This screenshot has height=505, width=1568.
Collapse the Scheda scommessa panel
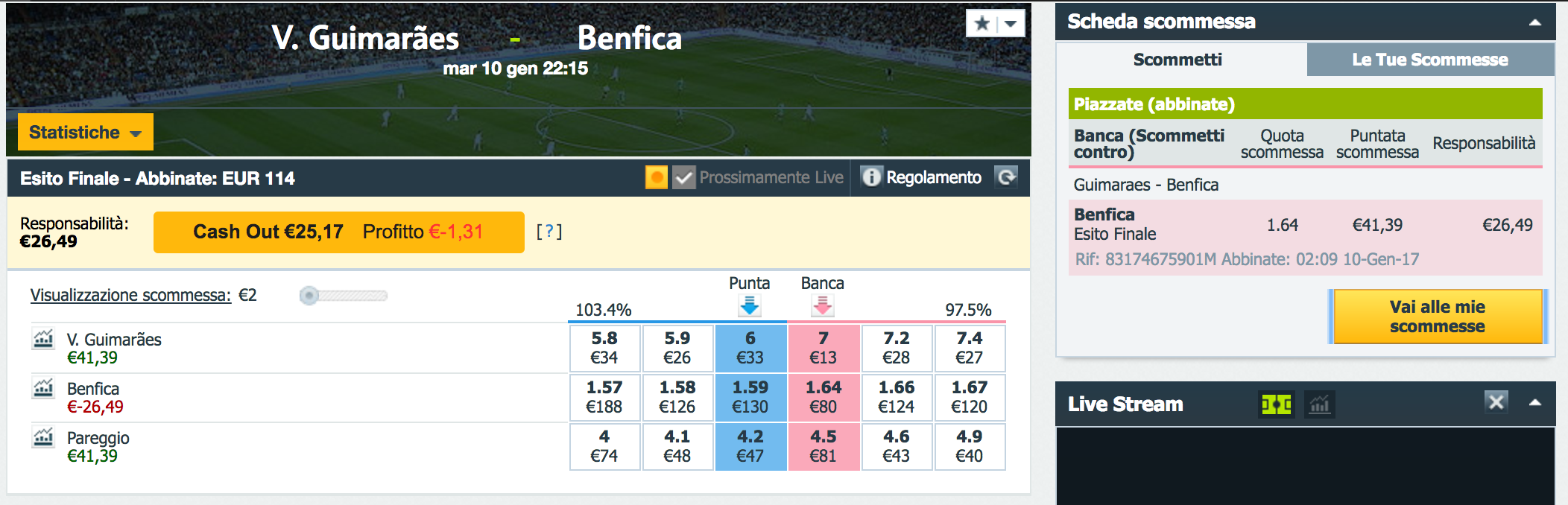pyautogui.click(x=1535, y=22)
